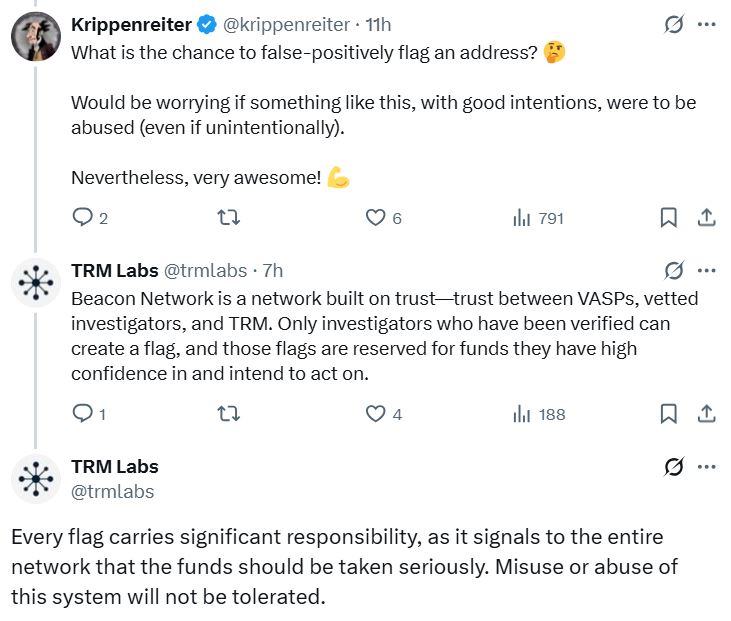Image resolution: width=731 pixels, height=621 pixels.
Task: Share Krippenreiter's tweet
Action: pyautogui.click(x=705, y=217)
